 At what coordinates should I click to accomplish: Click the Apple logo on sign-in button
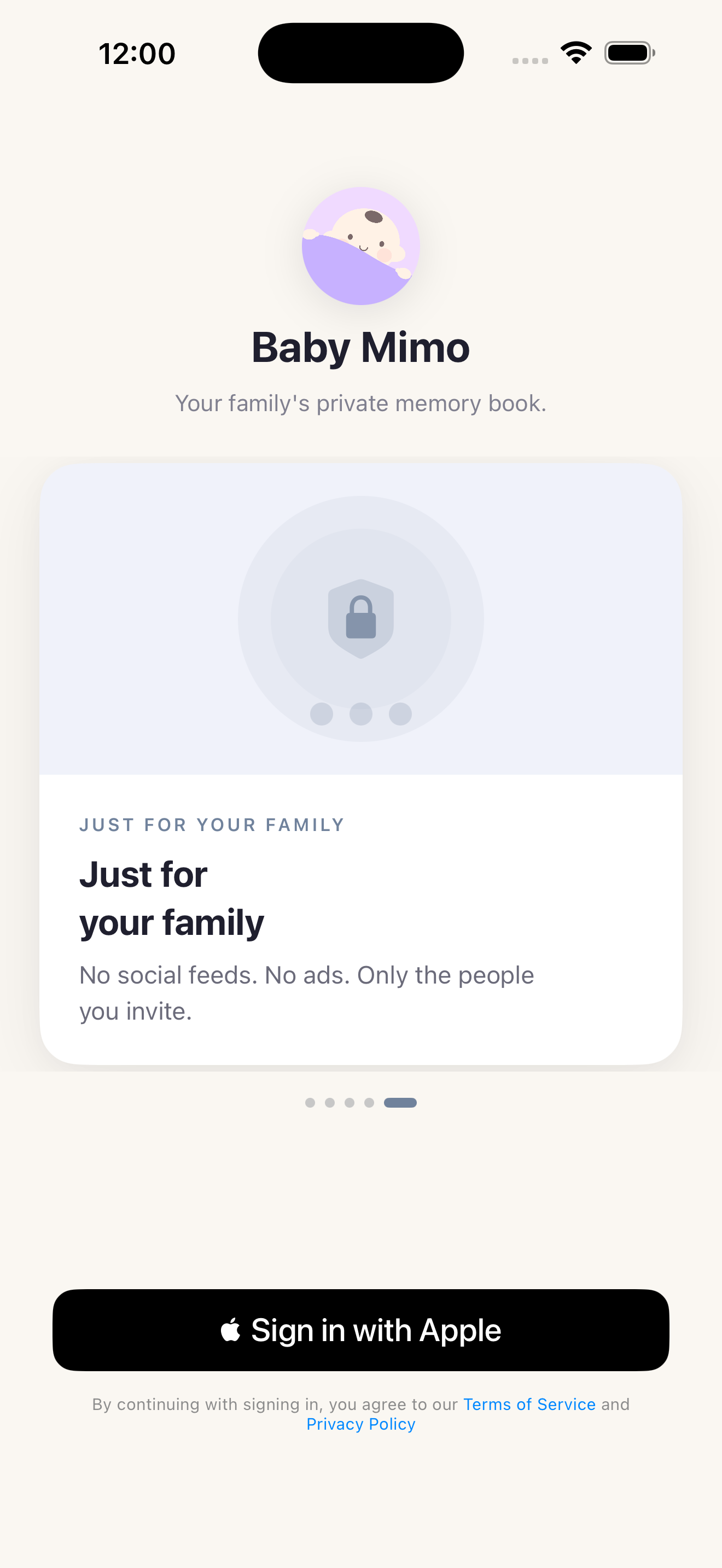pos(231,1330)
